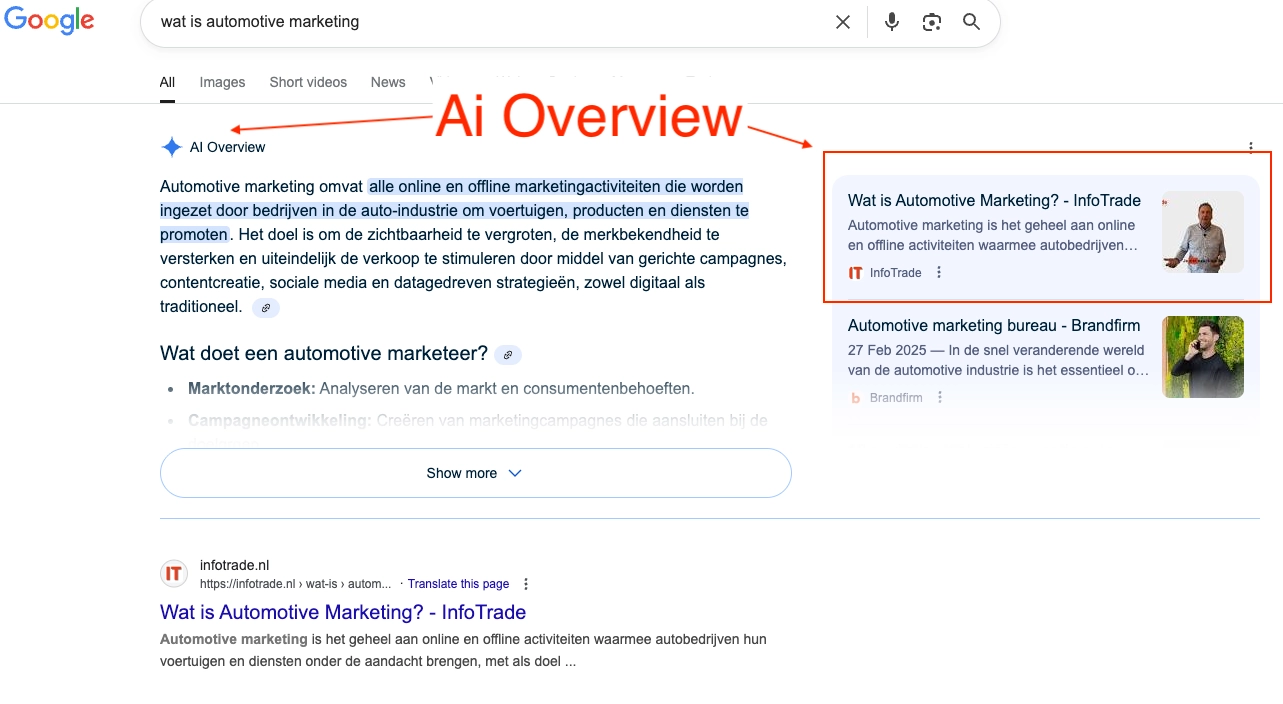
Task: Click the AI Overview sparkle icon
Action: tap(171, 147)
